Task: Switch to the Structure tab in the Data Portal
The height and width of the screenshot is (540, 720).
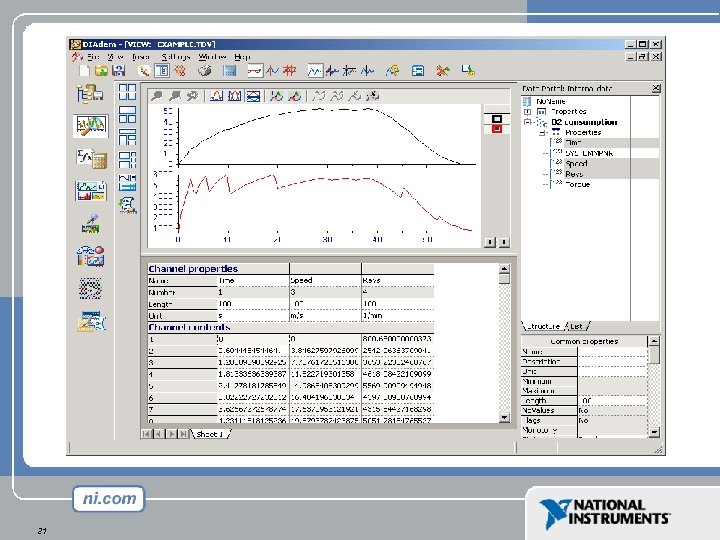Action: 543,326
